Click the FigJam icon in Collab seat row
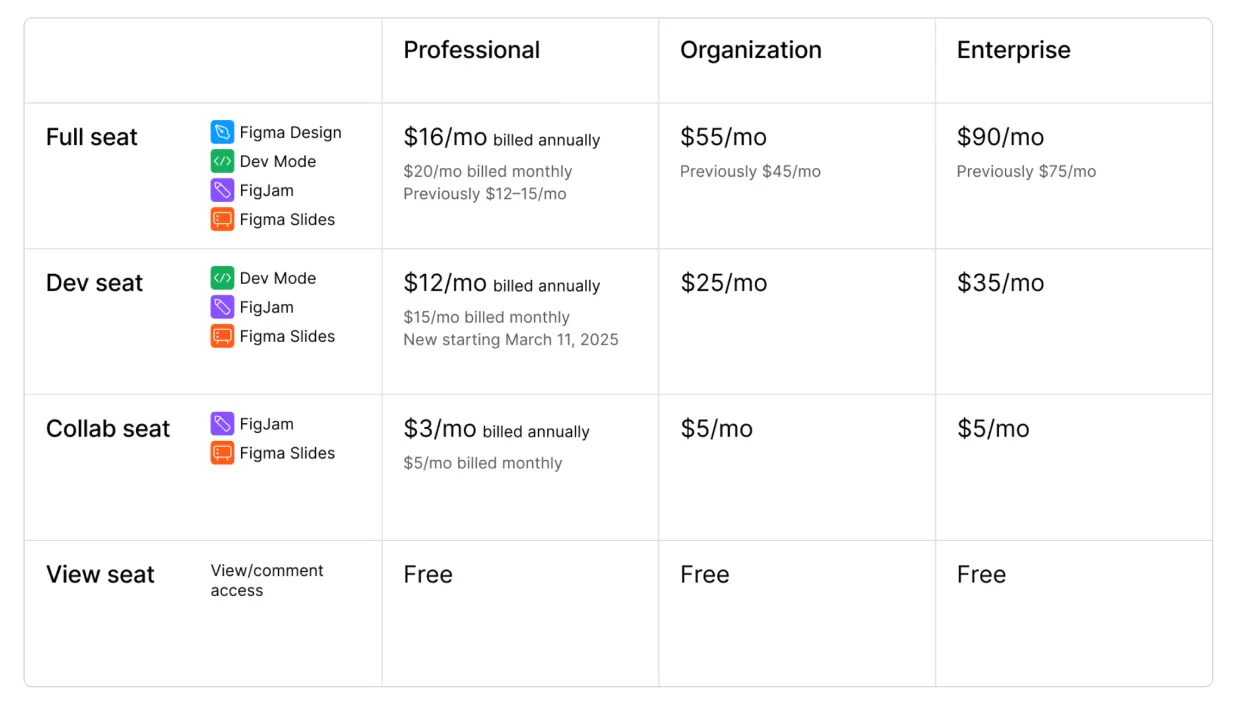 point(222,424)
